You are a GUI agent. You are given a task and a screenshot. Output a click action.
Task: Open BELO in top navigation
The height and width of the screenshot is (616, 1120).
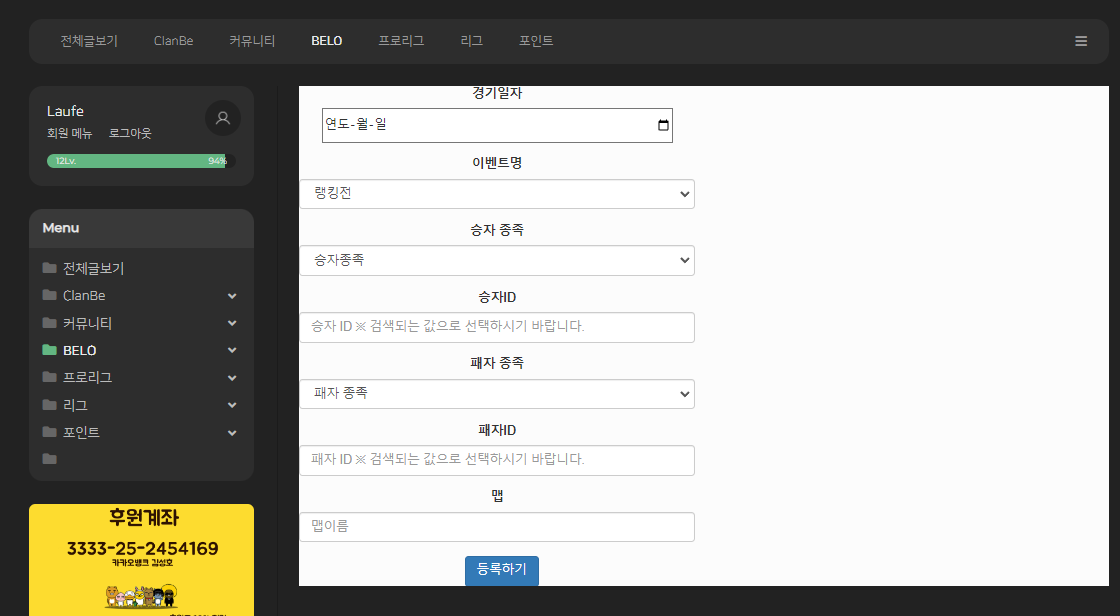tap(326, 41)
